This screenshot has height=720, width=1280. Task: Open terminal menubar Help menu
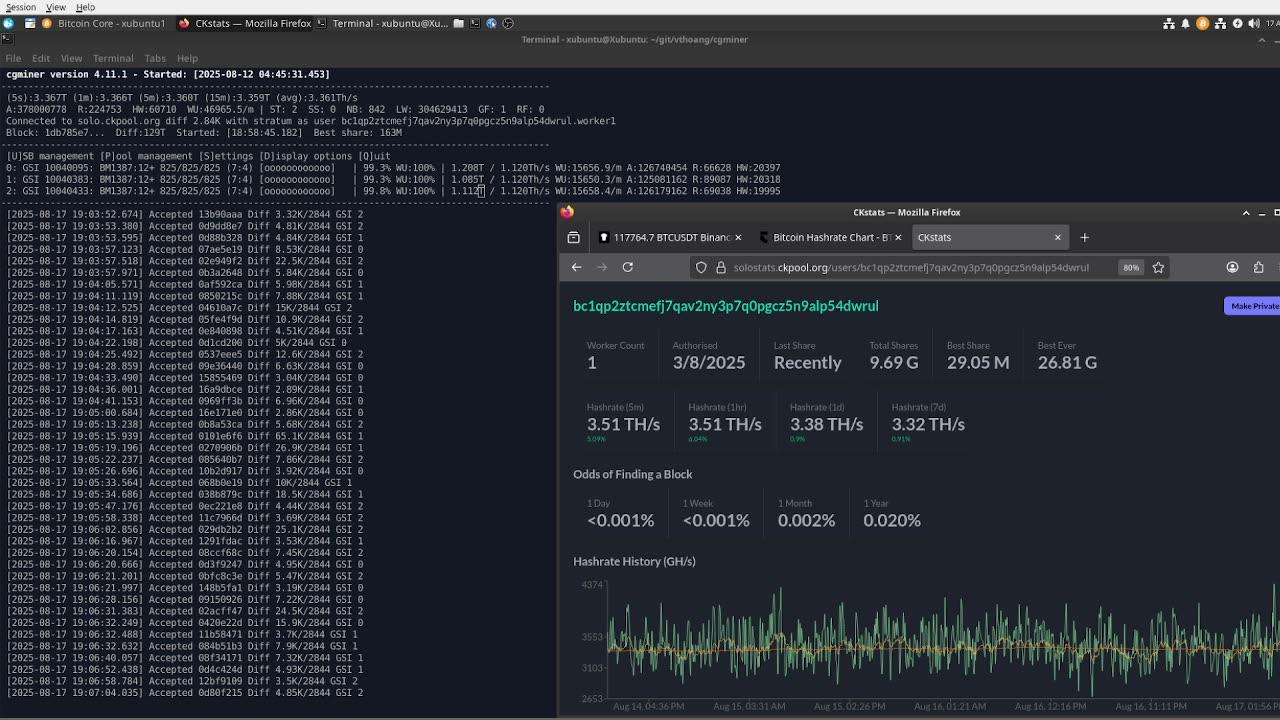pyautogui.click(x=187, y=58)
